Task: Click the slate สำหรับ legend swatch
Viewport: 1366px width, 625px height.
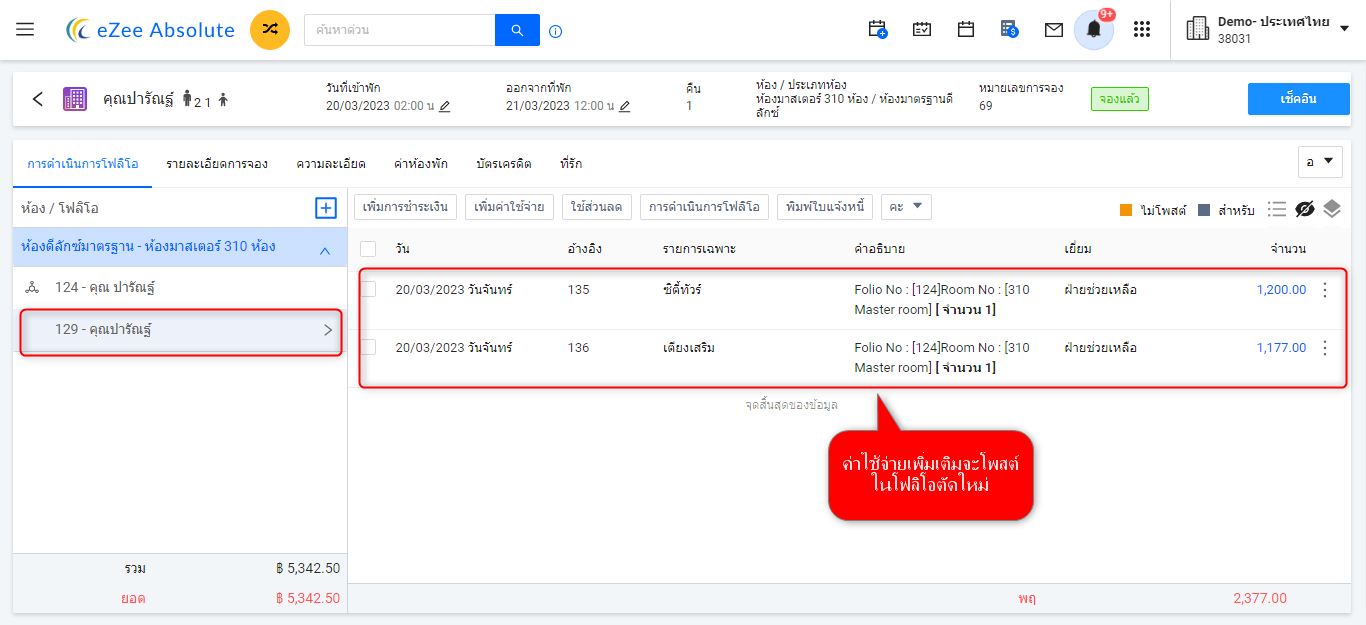Action: (x=1204, y=210)
